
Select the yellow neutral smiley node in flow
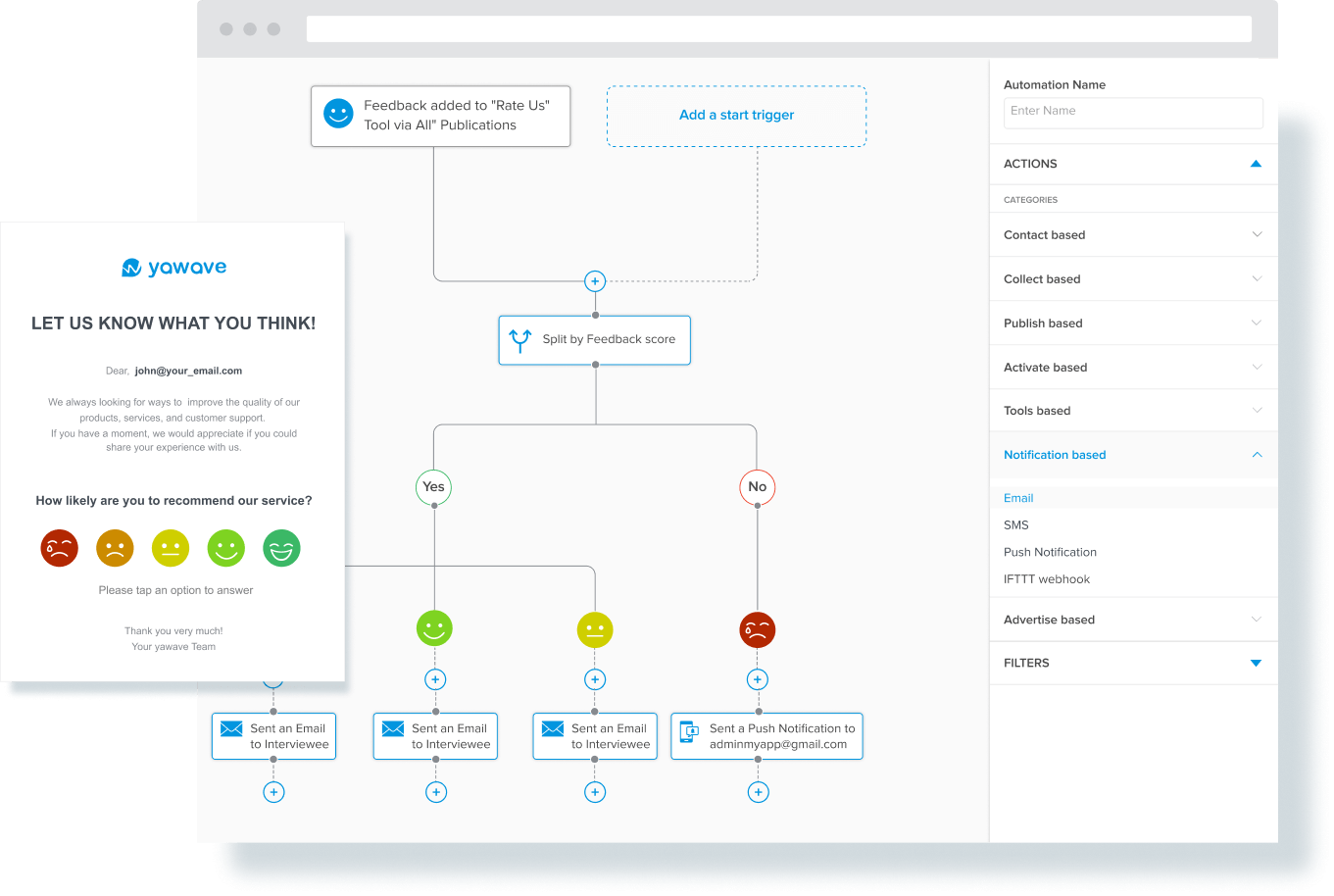click(595, 629)
